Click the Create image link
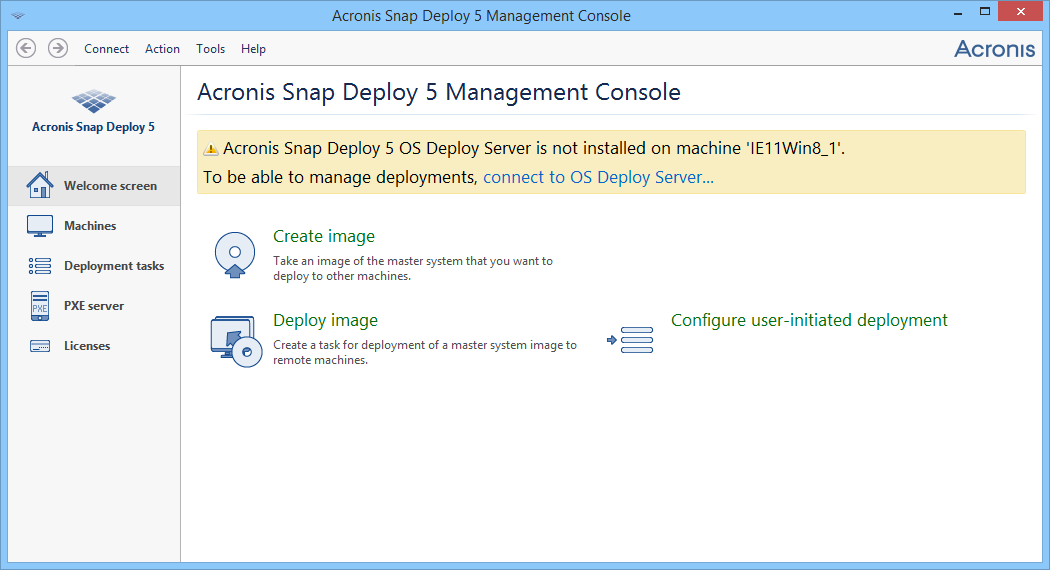 (x=323, y=236)
